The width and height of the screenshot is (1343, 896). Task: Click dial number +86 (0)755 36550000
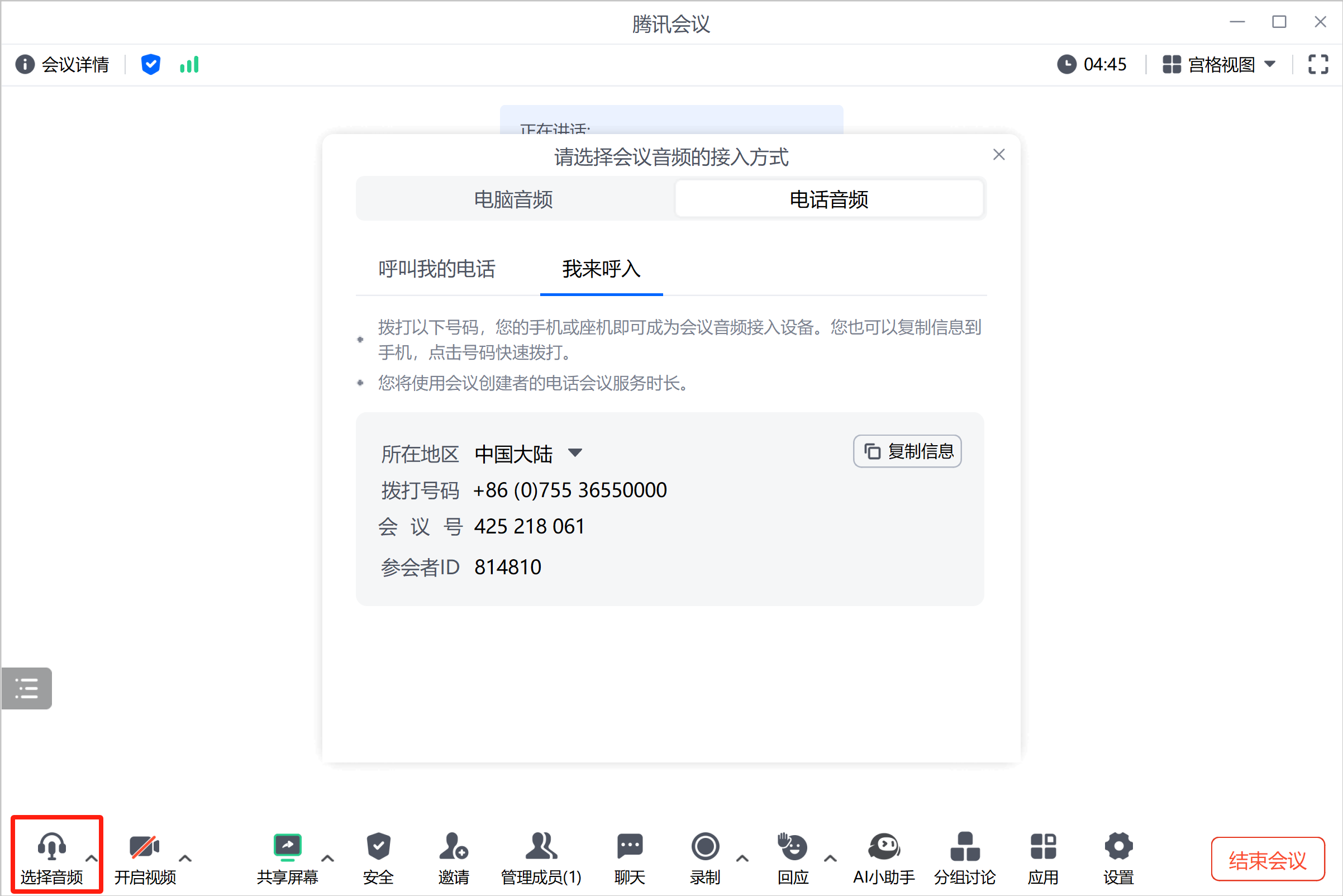(x=570, y=490)
